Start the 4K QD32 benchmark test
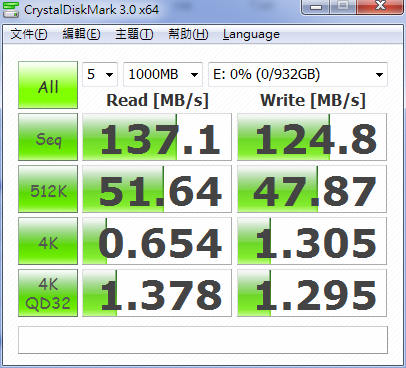Viewport: 406px width, 368px height. tap(48, 293)
